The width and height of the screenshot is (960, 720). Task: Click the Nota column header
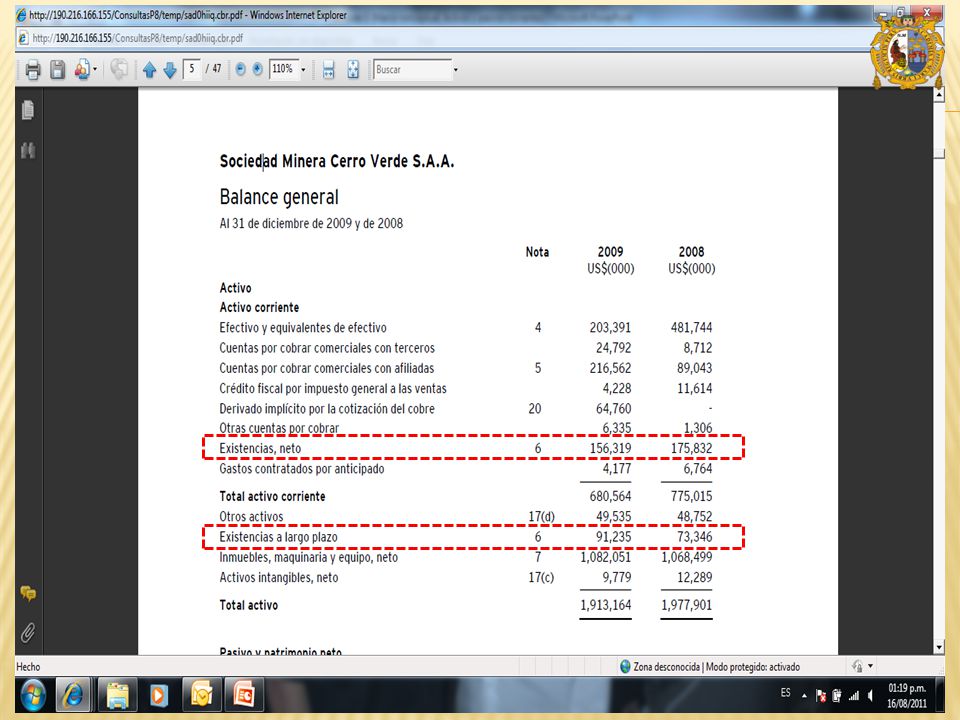(x=538, y=252)
